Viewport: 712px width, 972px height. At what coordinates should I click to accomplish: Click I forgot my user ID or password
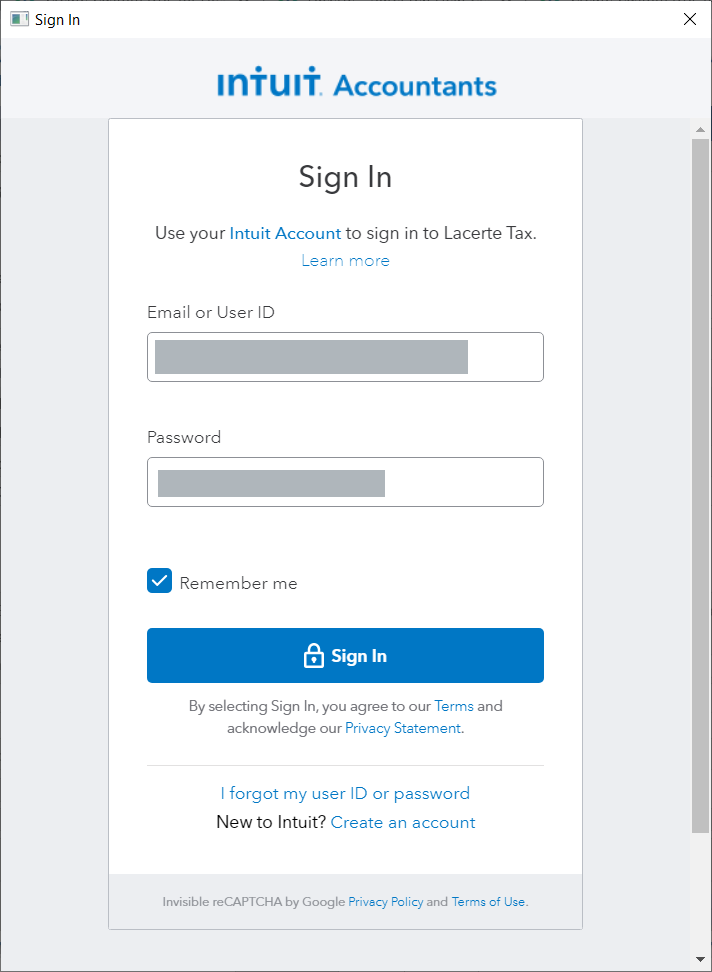(345, 793)
